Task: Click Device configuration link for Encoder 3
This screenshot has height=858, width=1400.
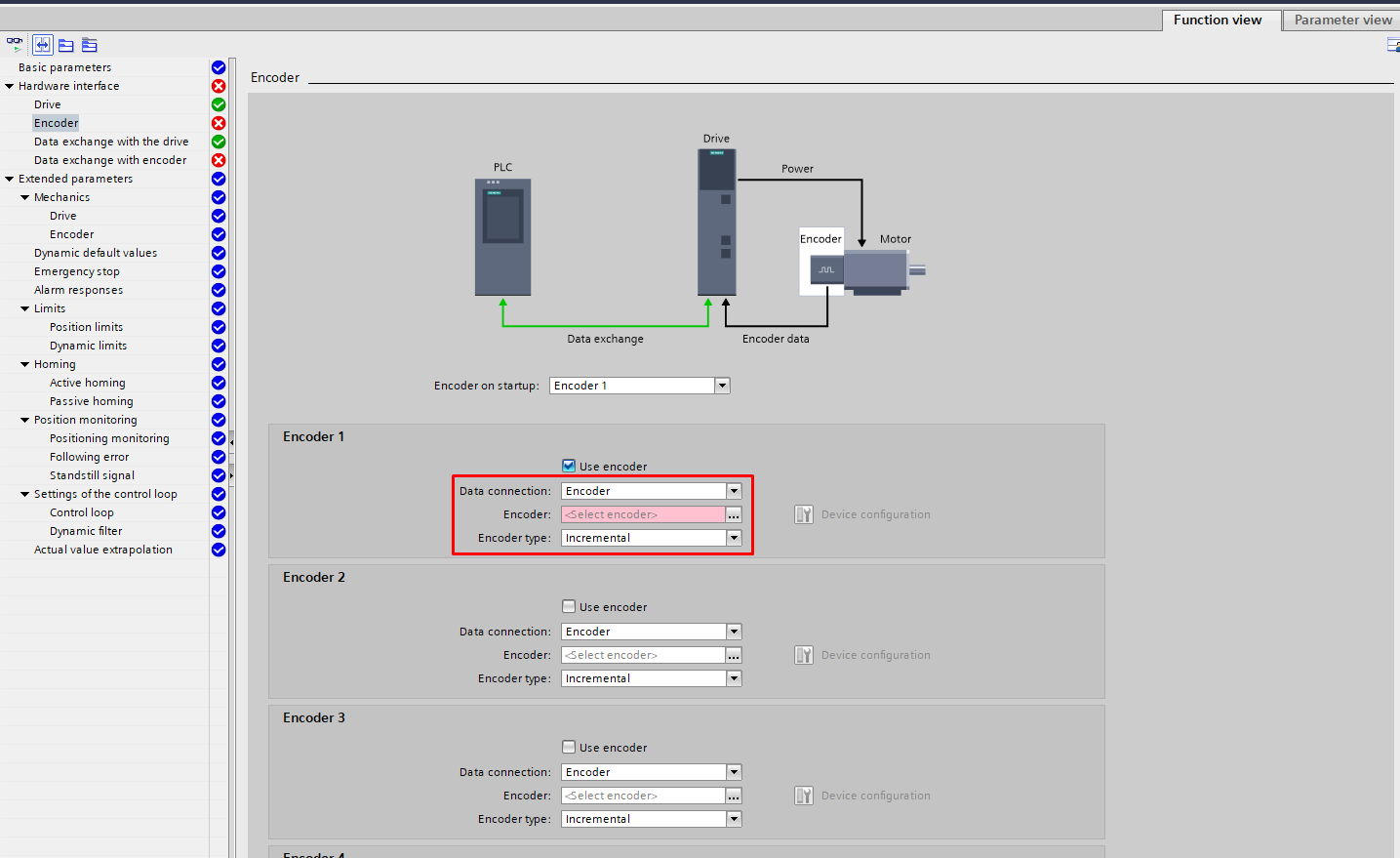Action: (876, 796)
